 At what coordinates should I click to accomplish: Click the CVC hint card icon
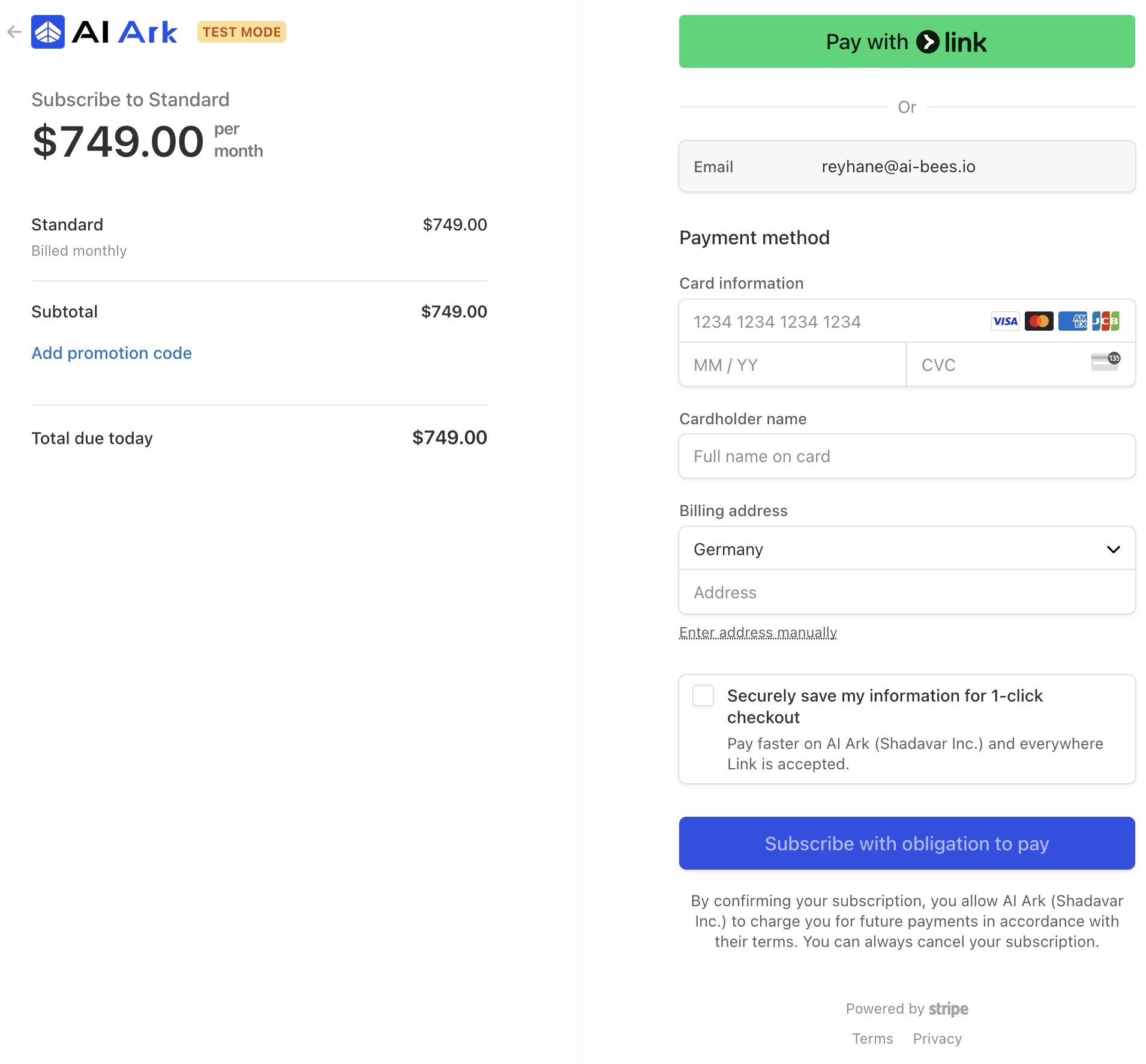tap(1105, 362)
